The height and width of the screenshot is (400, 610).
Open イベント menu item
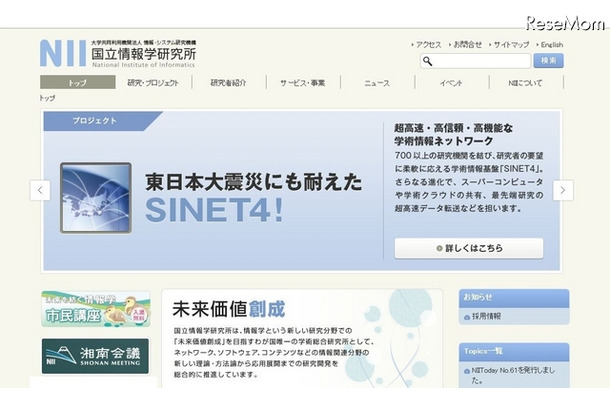click(x=451, y=82)
